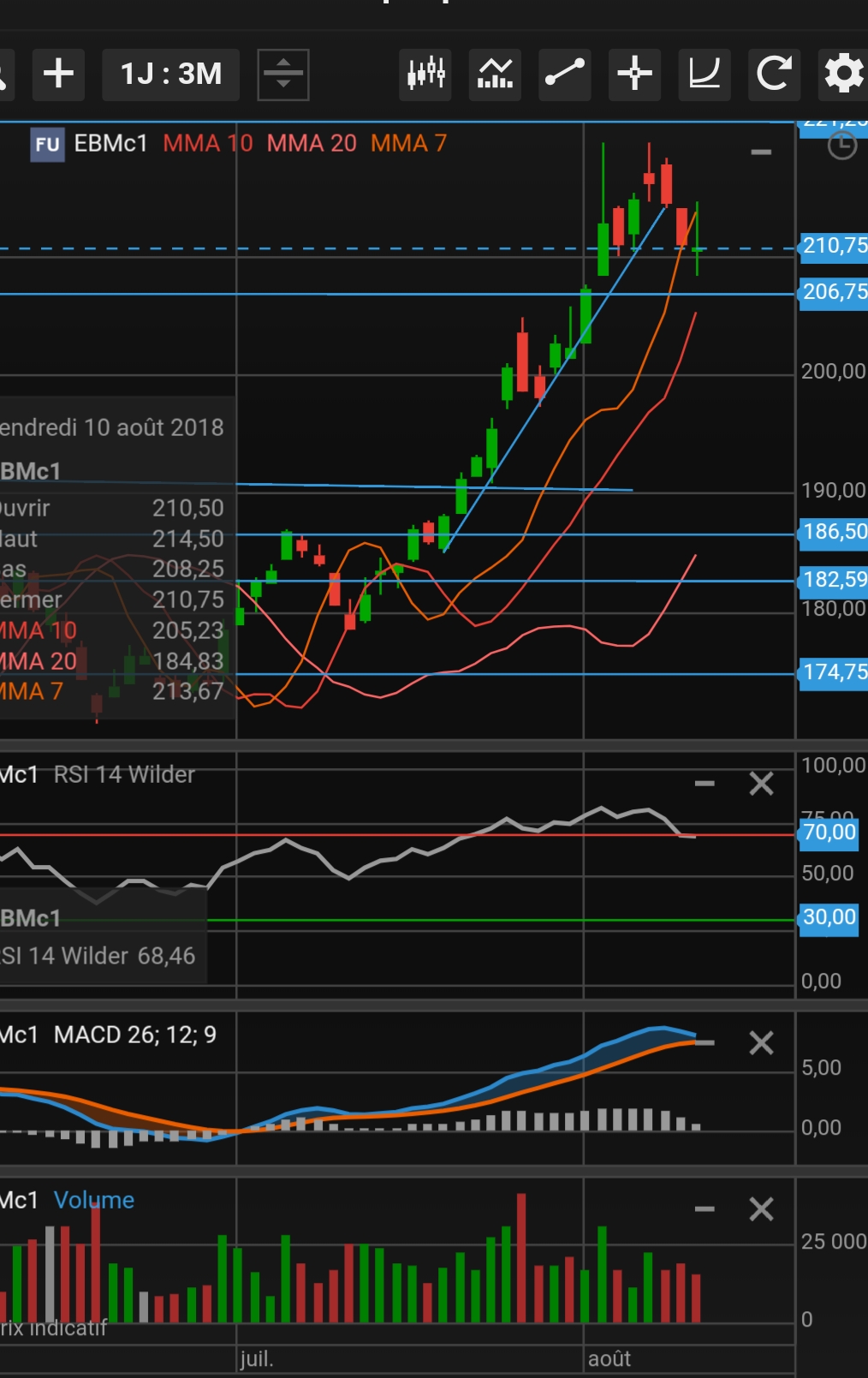This screenshot has width=868, height=1378.
Task: Click the vertical expand/collapse arrows button
Action: [283, 75]
